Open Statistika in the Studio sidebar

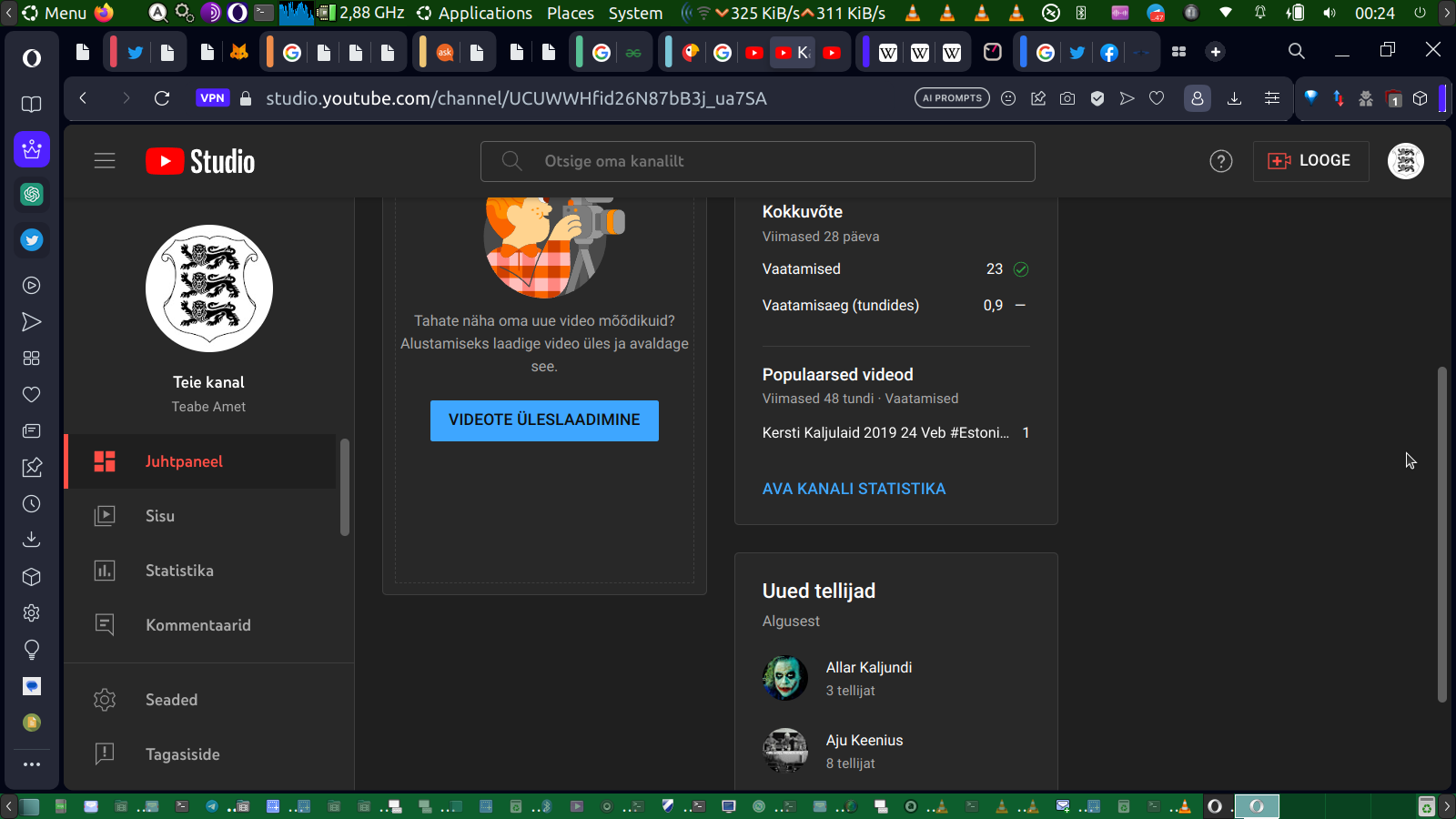coord(200,571)
